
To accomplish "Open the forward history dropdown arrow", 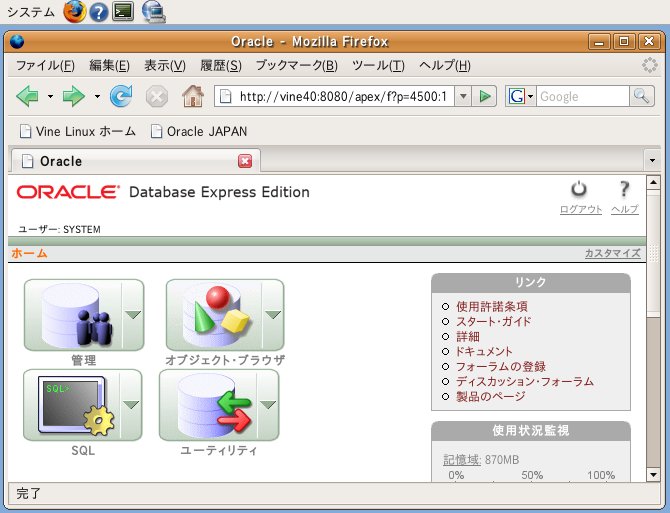I will pos(97,97).
